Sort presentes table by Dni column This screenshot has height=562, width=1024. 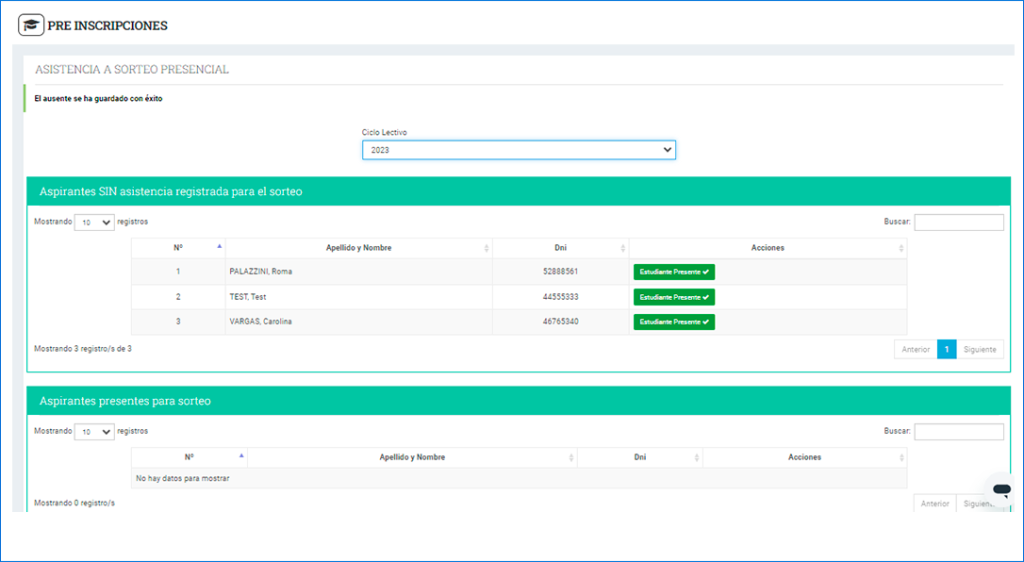pyautogui.click(x=640, y=457)
